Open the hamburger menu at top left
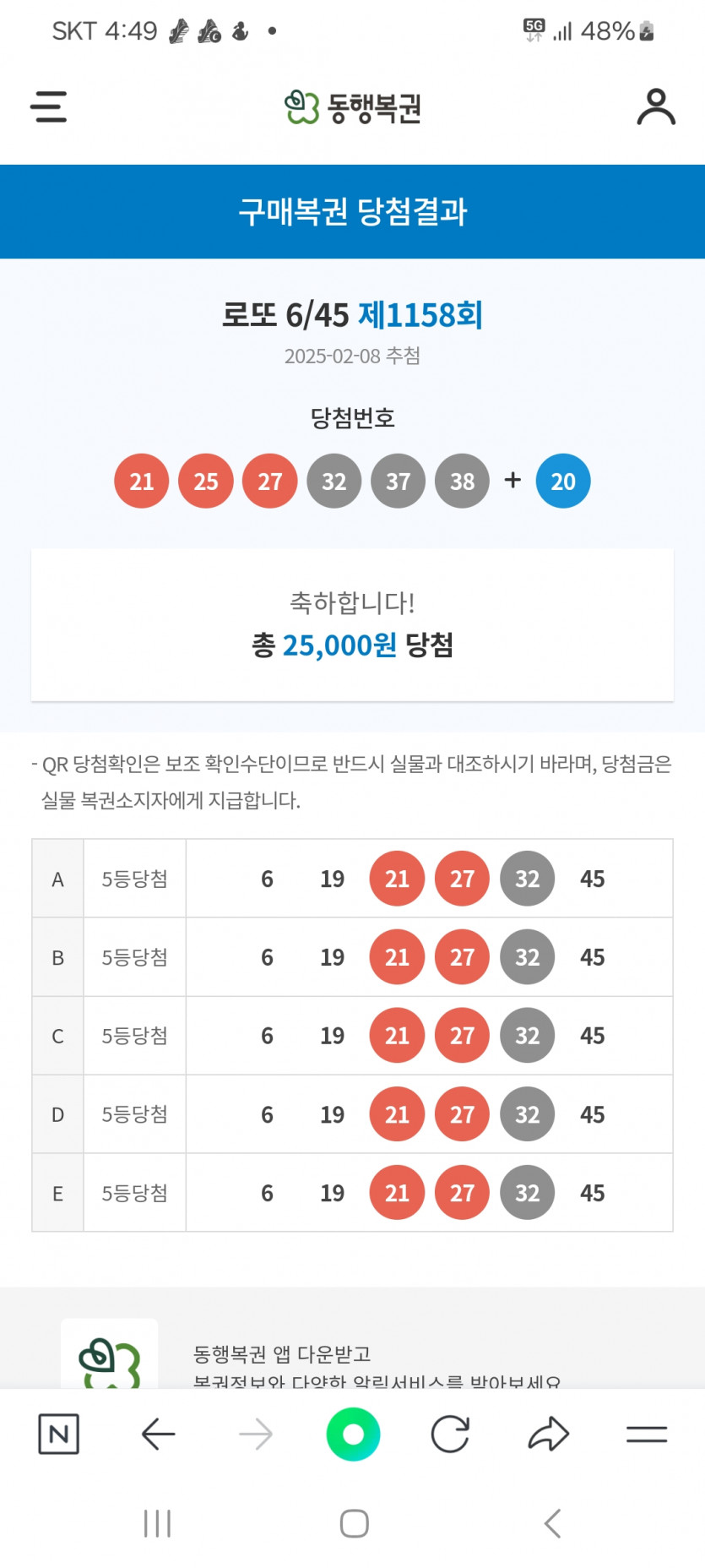 [x=48, y=107]
